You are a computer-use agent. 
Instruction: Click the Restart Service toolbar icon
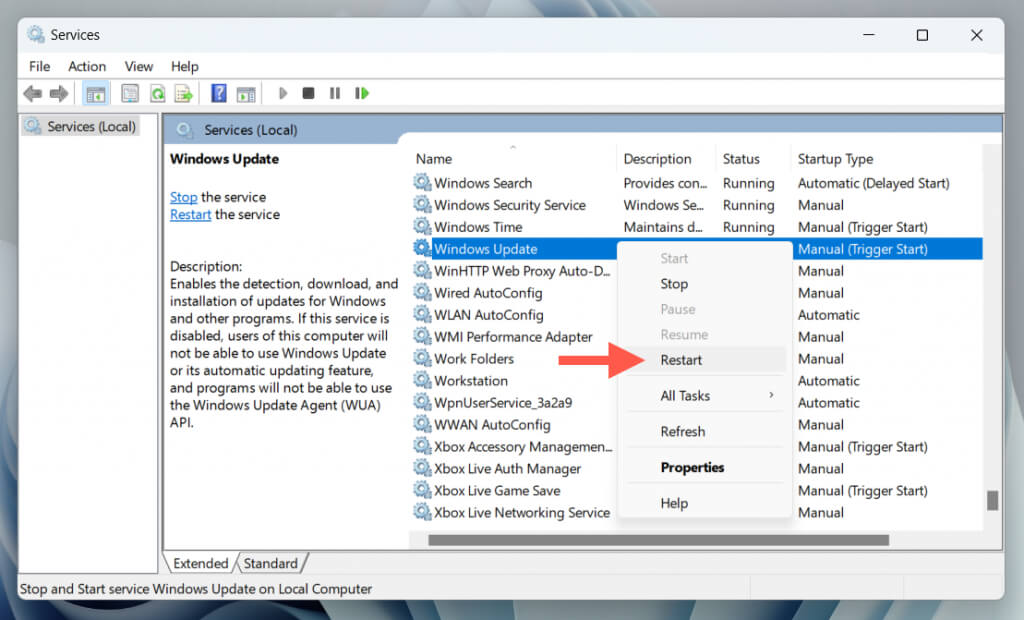tap(362, 93)
